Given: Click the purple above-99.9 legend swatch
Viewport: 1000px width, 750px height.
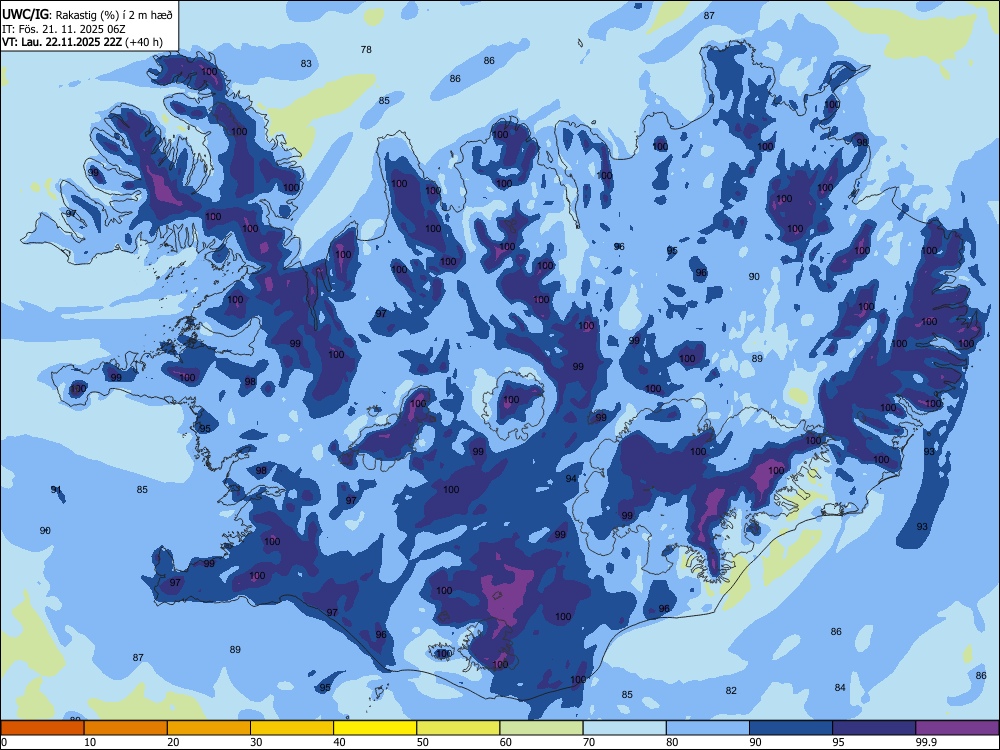Looking at the screenshot, I should pyautogui.click(x=957, y=728).
